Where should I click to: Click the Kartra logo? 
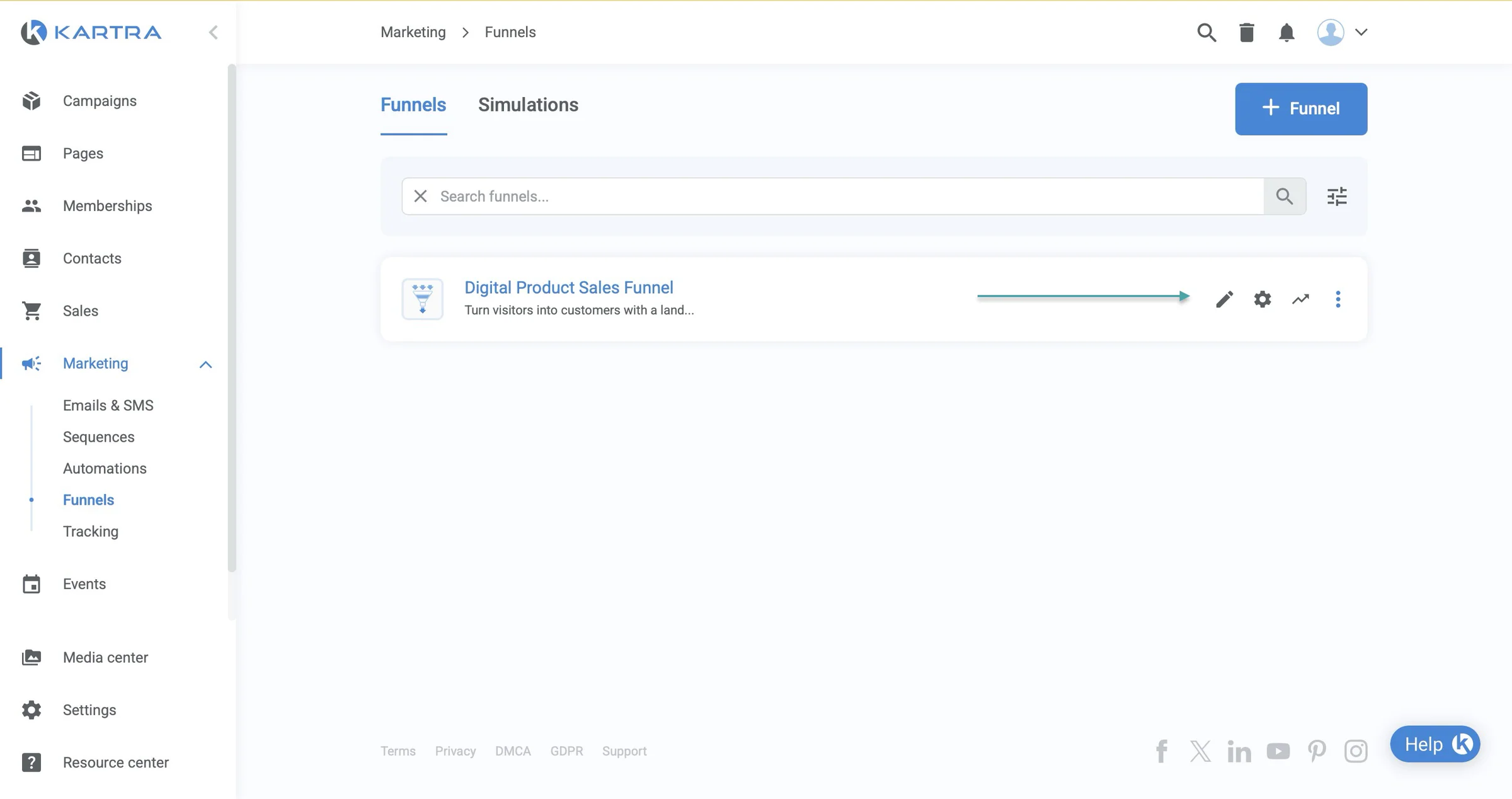[x=91, y=32]
